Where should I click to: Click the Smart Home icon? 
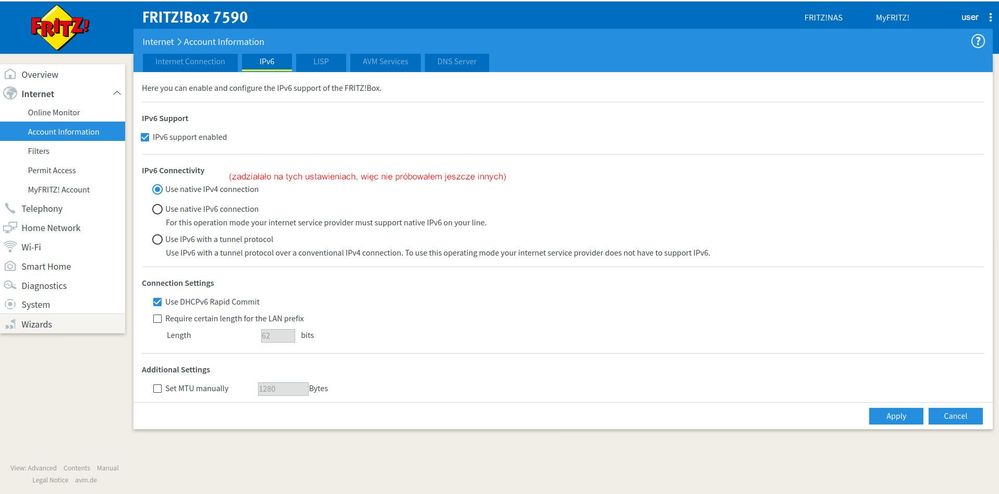coord(10,266)
